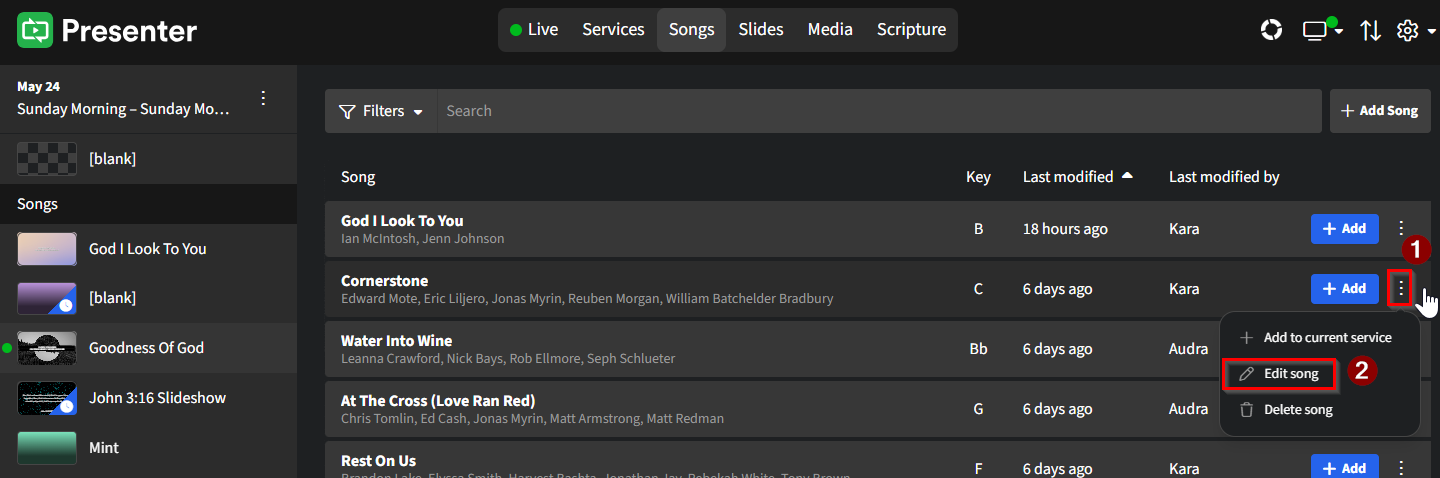Open the Filters dropdown

(x=380, y=111)
